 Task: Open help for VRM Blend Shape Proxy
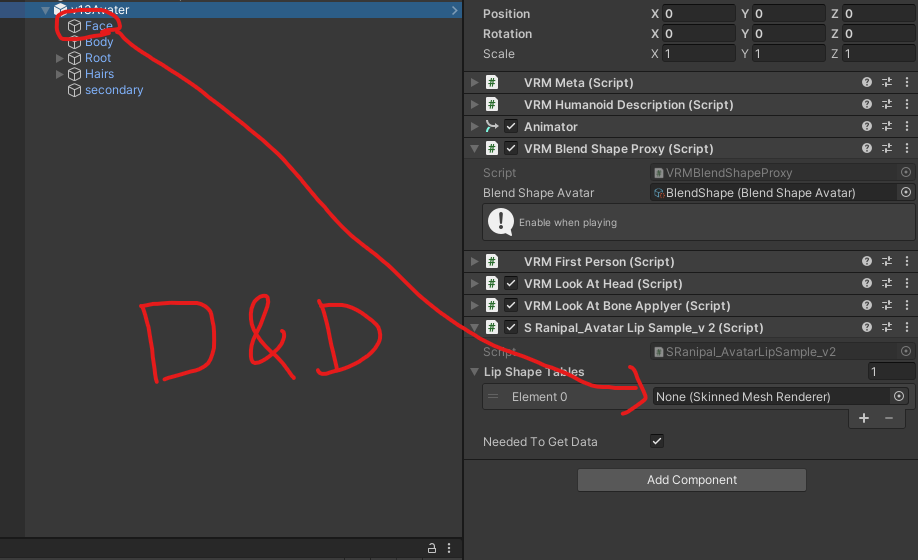point(867,149)
